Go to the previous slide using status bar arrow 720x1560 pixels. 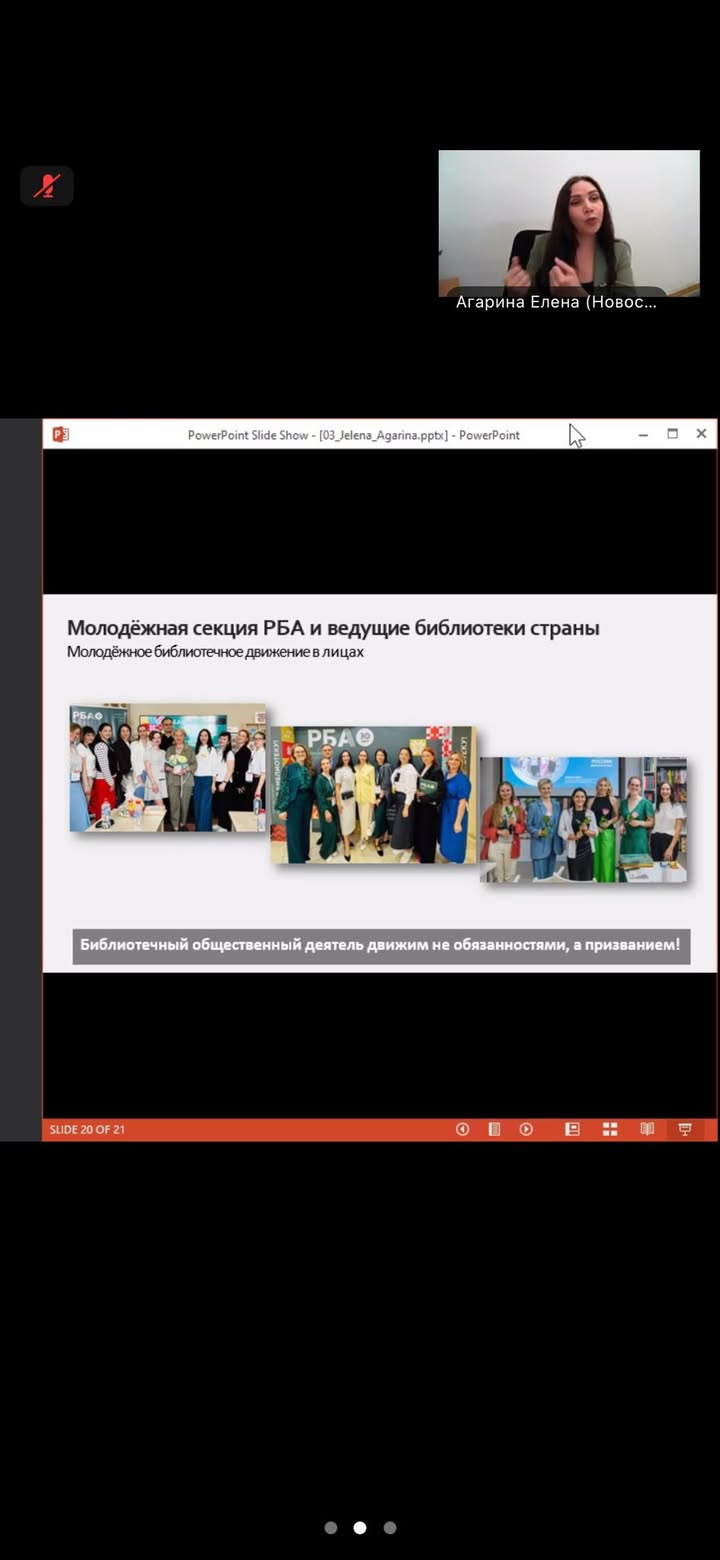pyautogui.click(x=462, y=1129)
